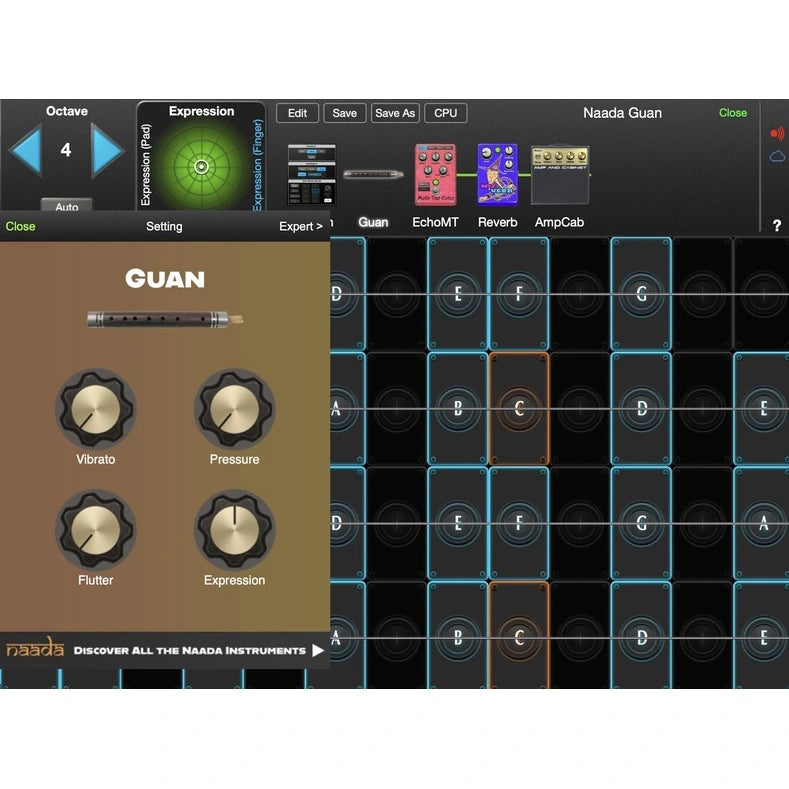Tap the F pad in third row
Screen dimensions: 789x789
click(519, 523)
